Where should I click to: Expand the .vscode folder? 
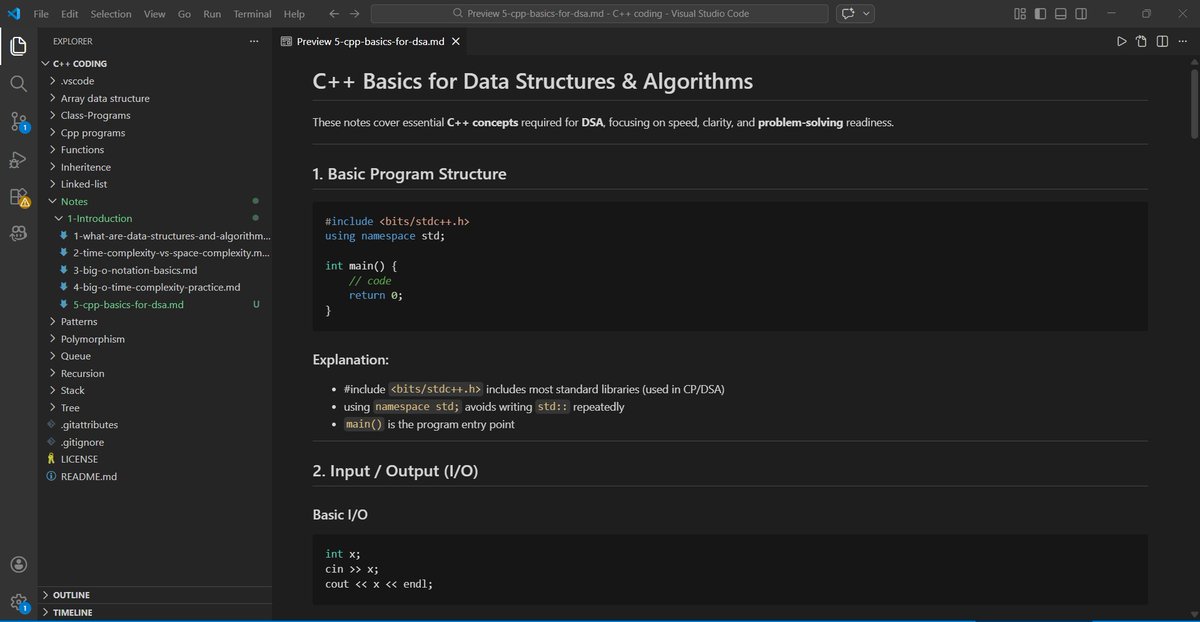[155, 81]
